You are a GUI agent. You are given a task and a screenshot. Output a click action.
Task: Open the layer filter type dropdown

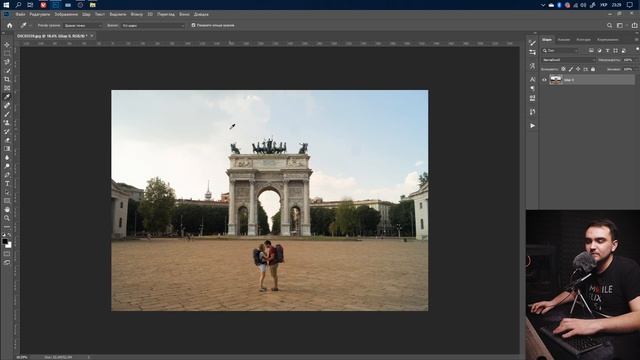560,51
